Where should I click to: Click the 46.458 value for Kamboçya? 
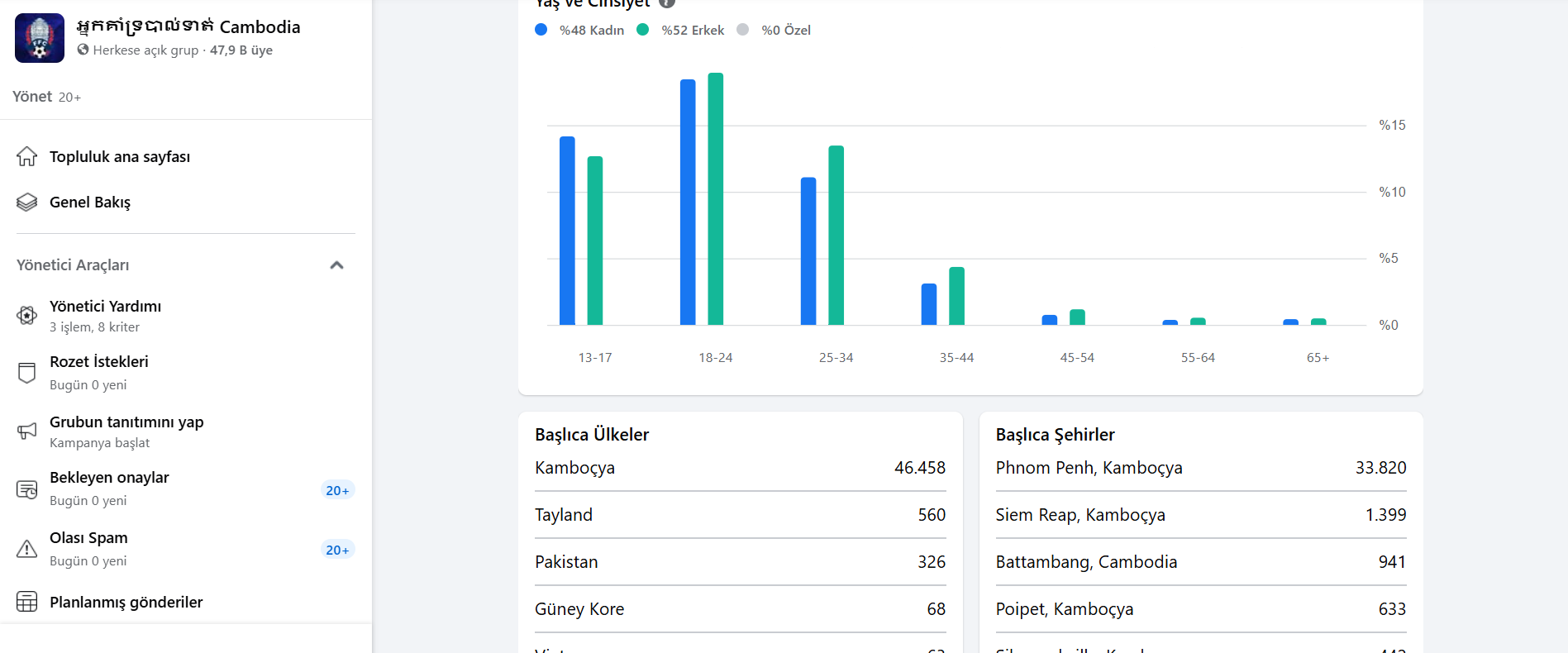tap(920, 468)
